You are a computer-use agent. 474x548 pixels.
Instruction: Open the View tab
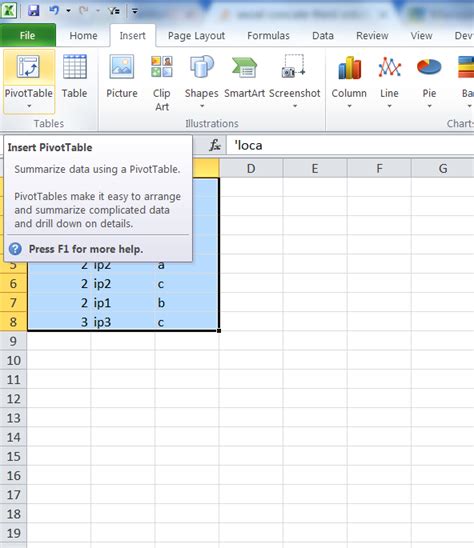tap(421, 35)
